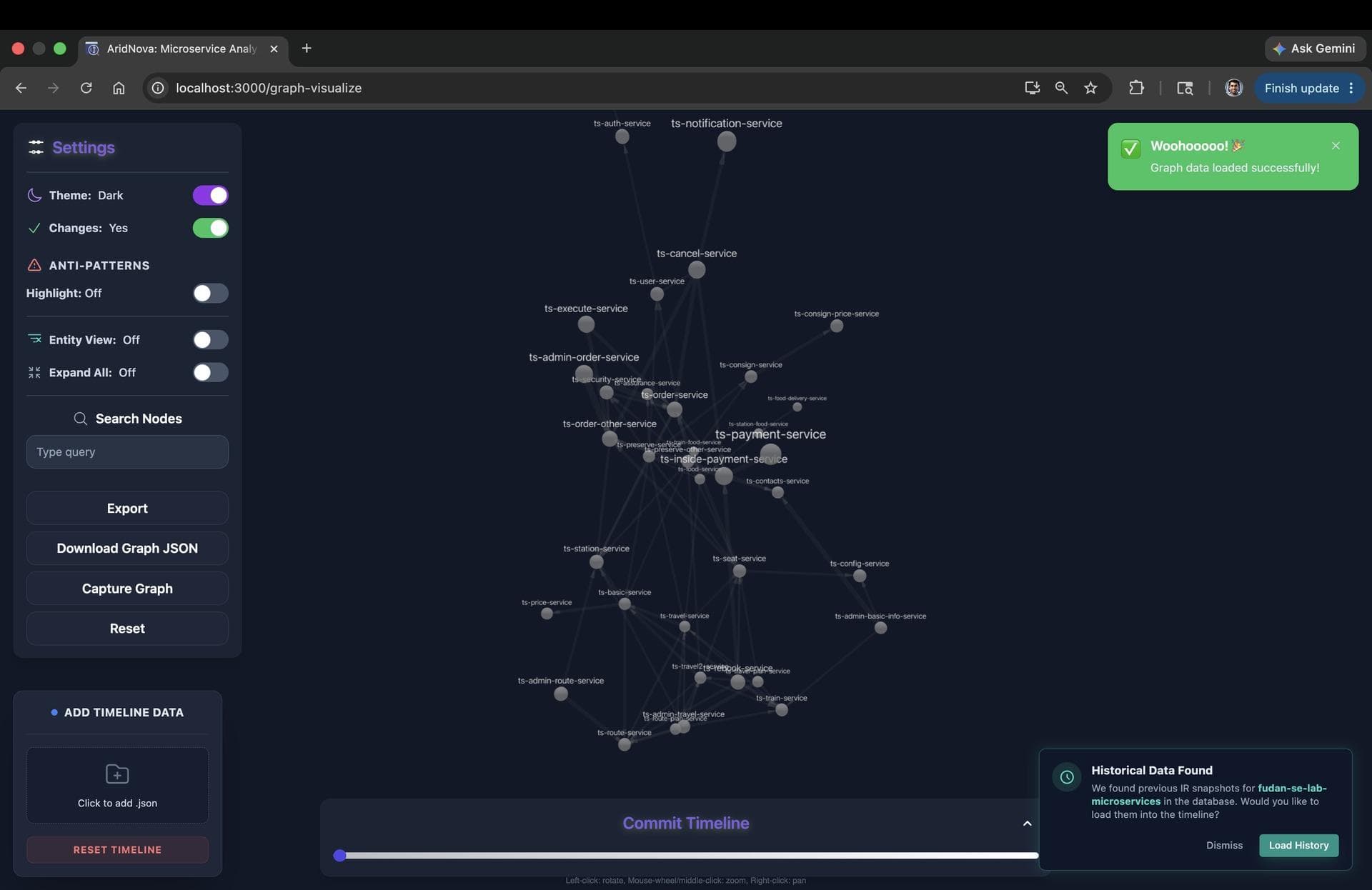The height and width of the screenshot is (890, 1372).
Task: Click the Load History button
Action: tap(1298, 845)
